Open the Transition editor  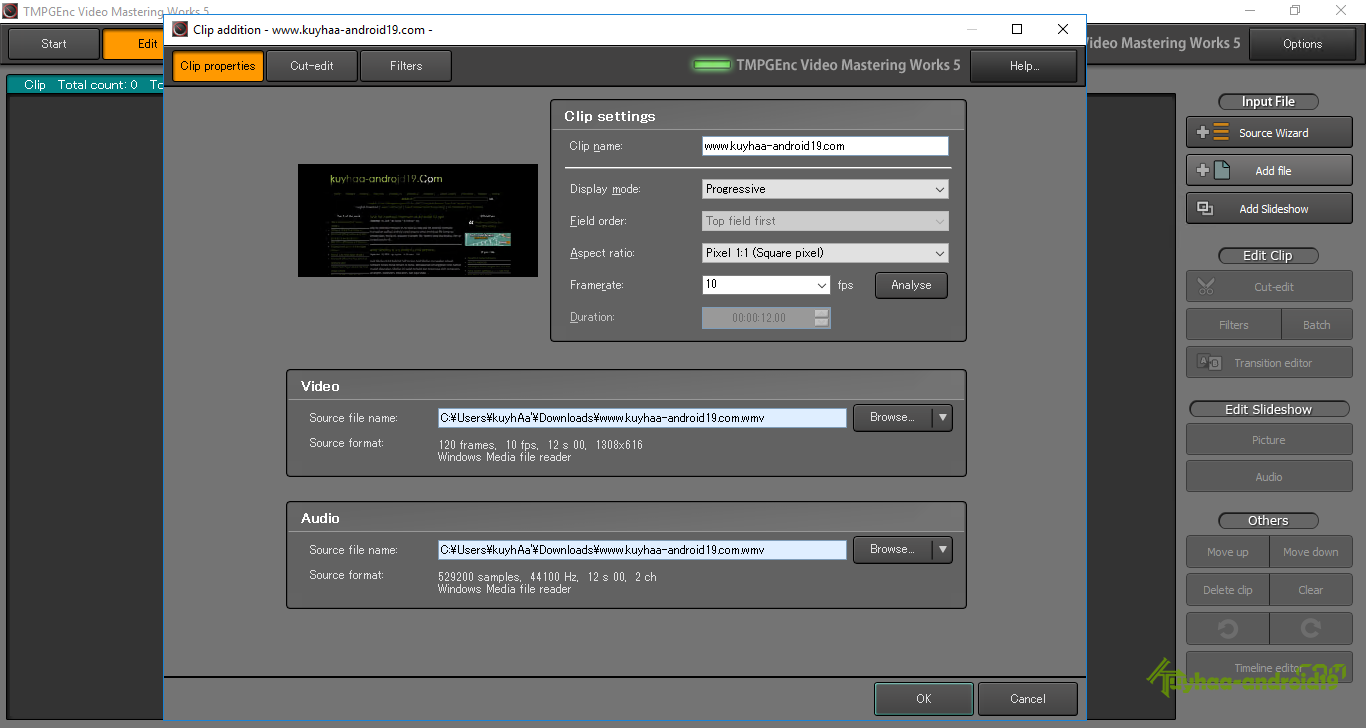[1269, 363]
